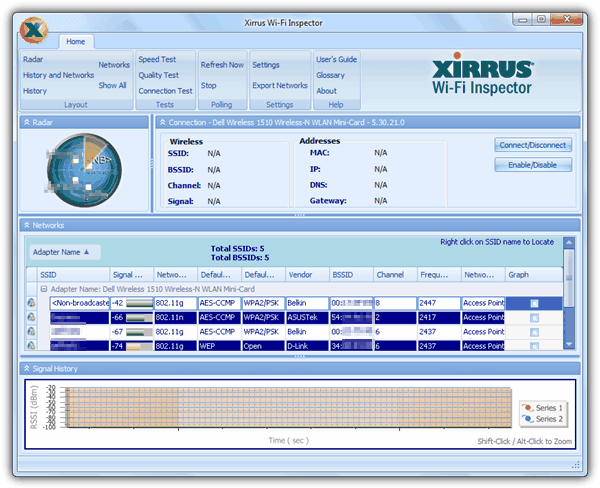Click the network icon beside the ASUSTek row
600x488 pixels.
(x=31, y=317)
